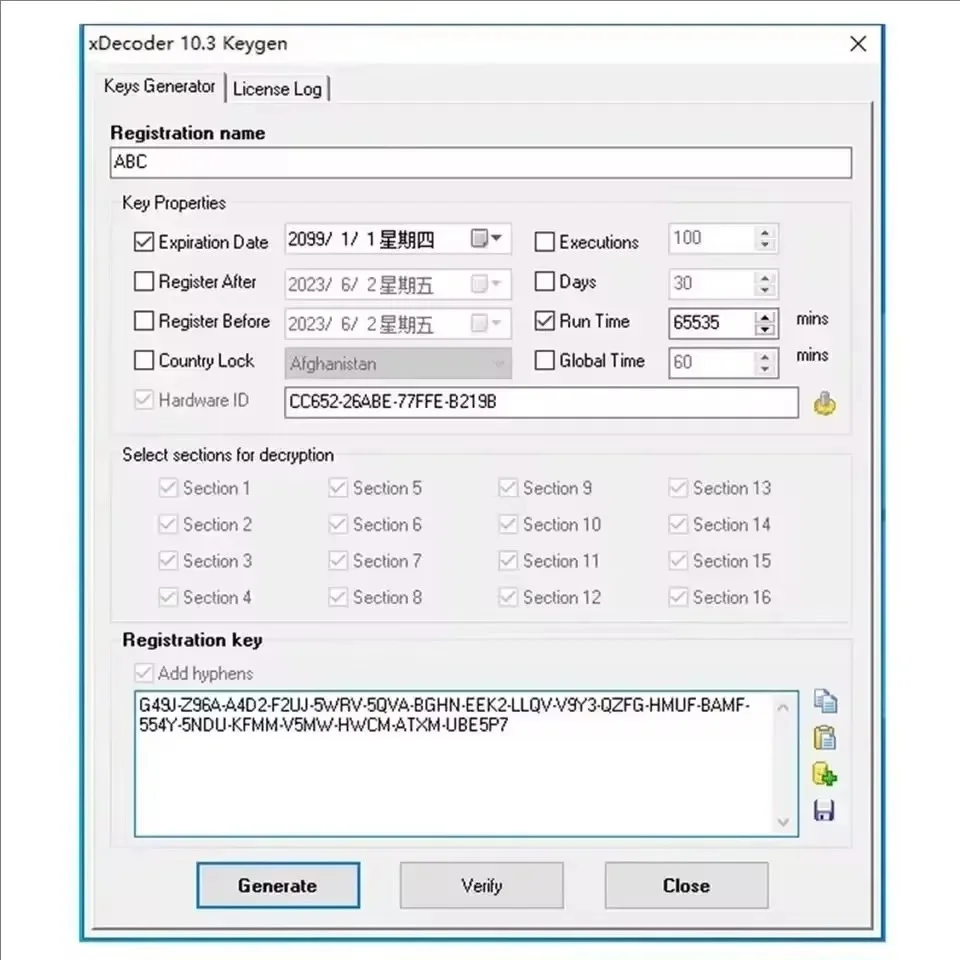Increase the Global Time value with up arrow
The image size is (960, 960).
pyautogui.click(x=765, y=356)
